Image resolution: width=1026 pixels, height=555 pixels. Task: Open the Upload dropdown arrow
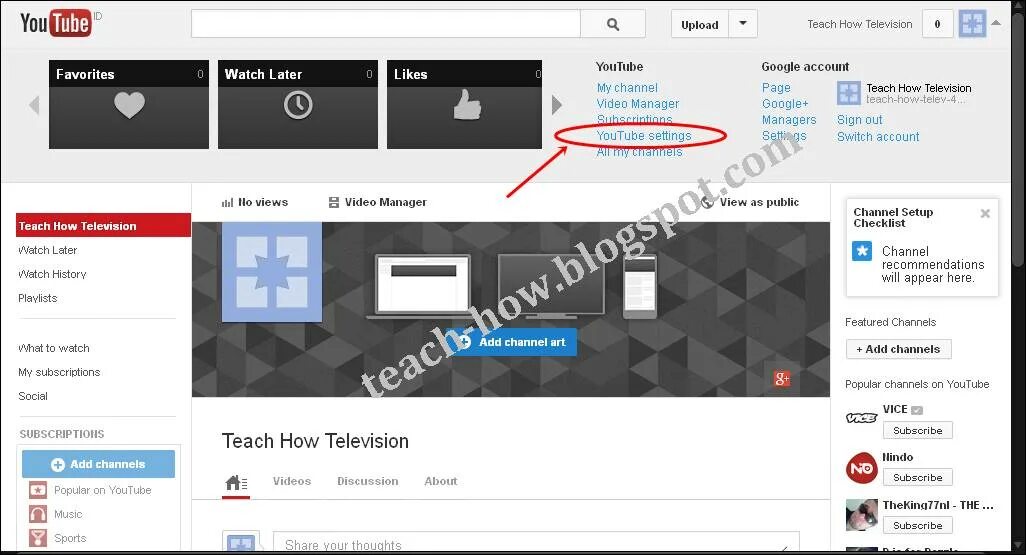743,24
